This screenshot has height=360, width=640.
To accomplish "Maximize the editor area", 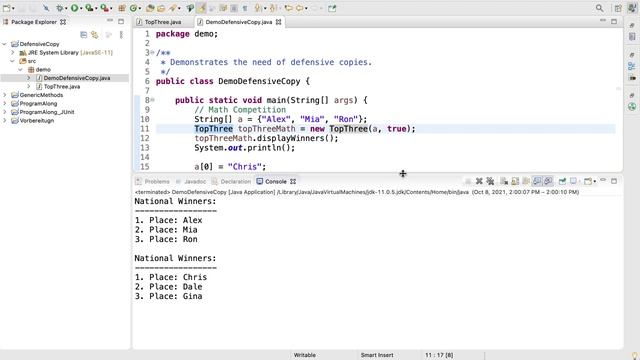I will point(614,21).
